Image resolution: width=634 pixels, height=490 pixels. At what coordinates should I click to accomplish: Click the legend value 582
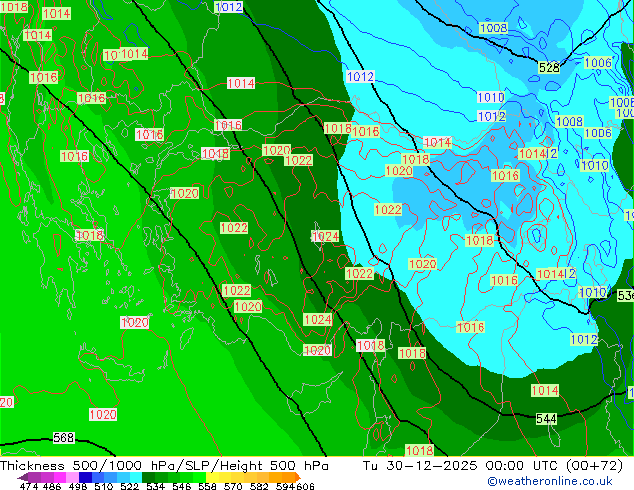tap(259, 486)
